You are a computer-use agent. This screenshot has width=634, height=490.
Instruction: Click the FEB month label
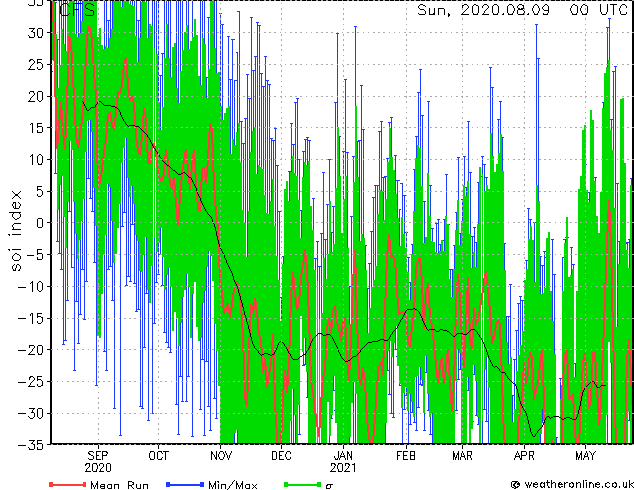point(406,456)
